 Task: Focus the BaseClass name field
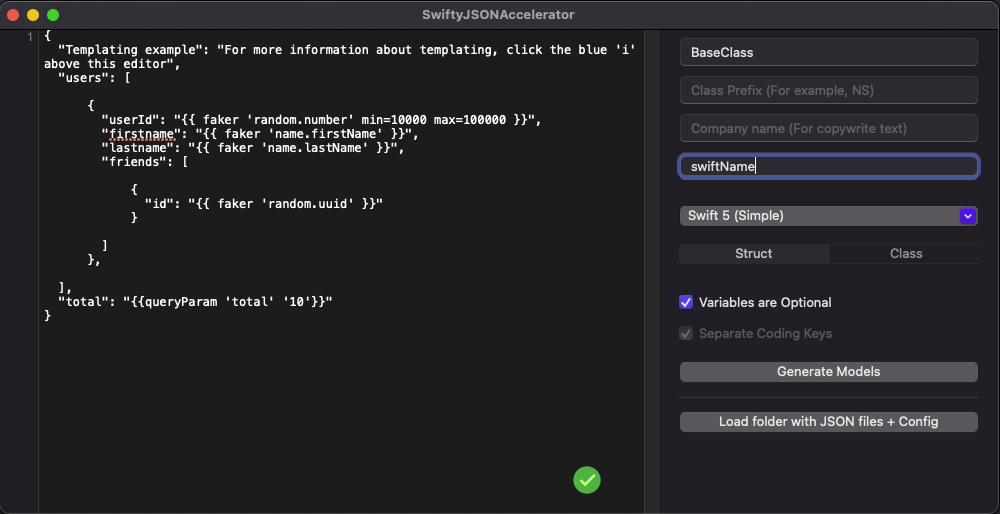828,52
